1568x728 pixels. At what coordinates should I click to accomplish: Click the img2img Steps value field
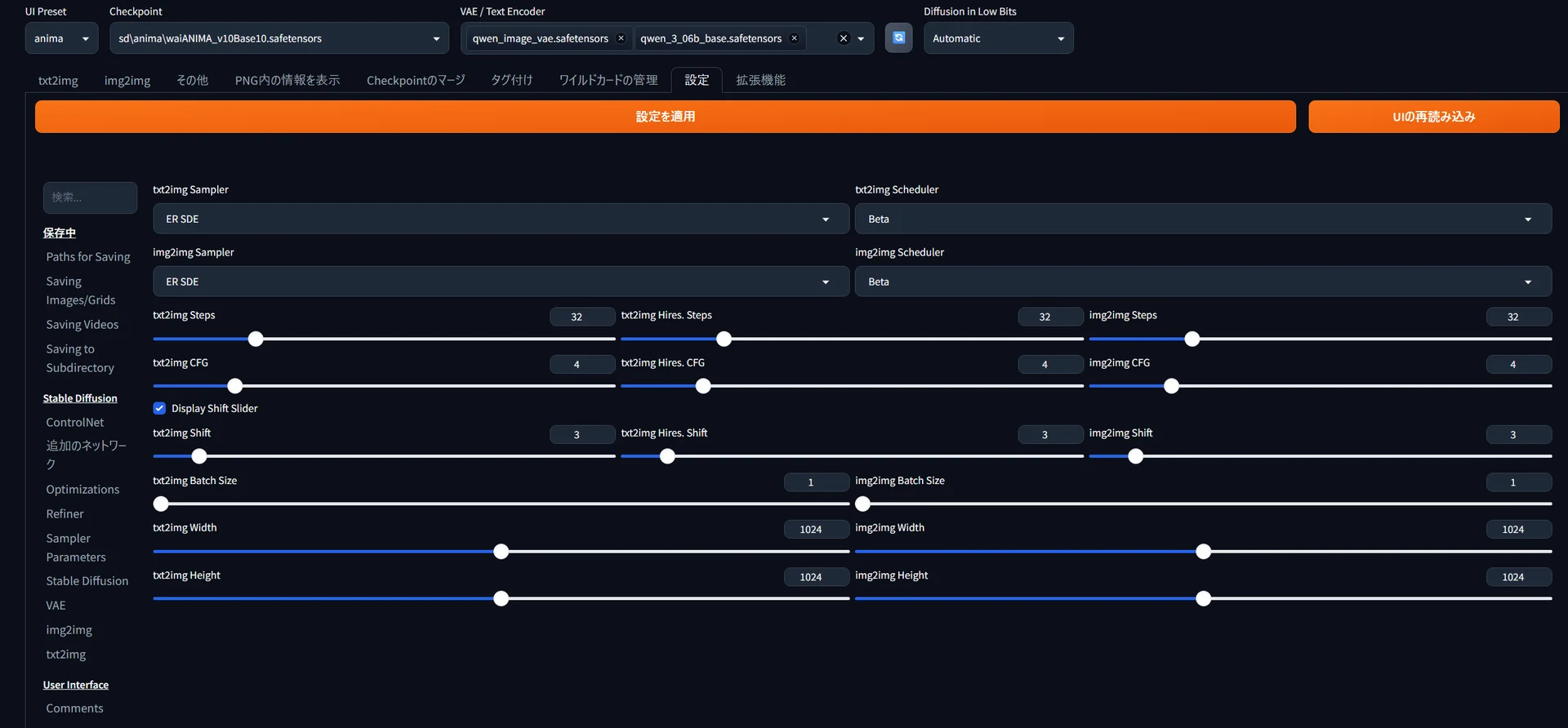click(x=1518, y=317)
